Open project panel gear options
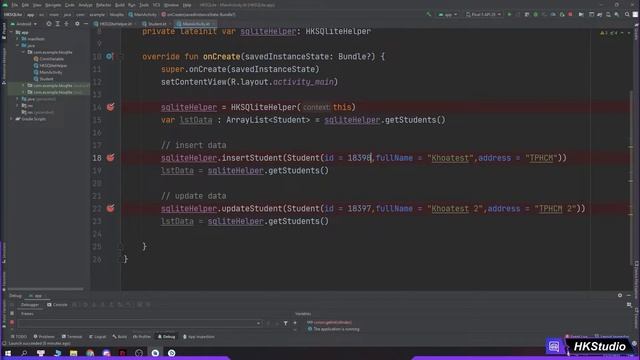 click(x=77, y=24)
